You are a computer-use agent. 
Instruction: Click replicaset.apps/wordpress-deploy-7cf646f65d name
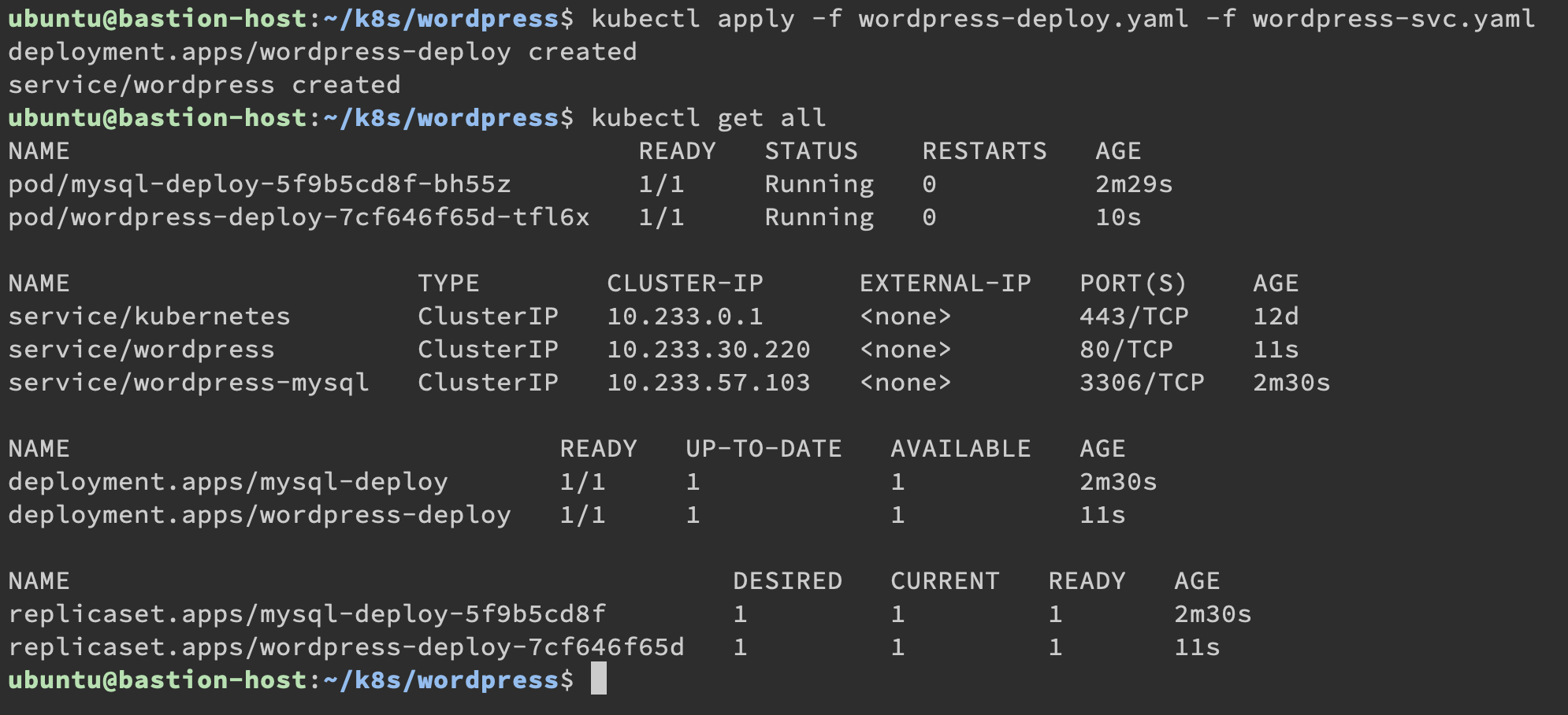click(x=346, y=647)
